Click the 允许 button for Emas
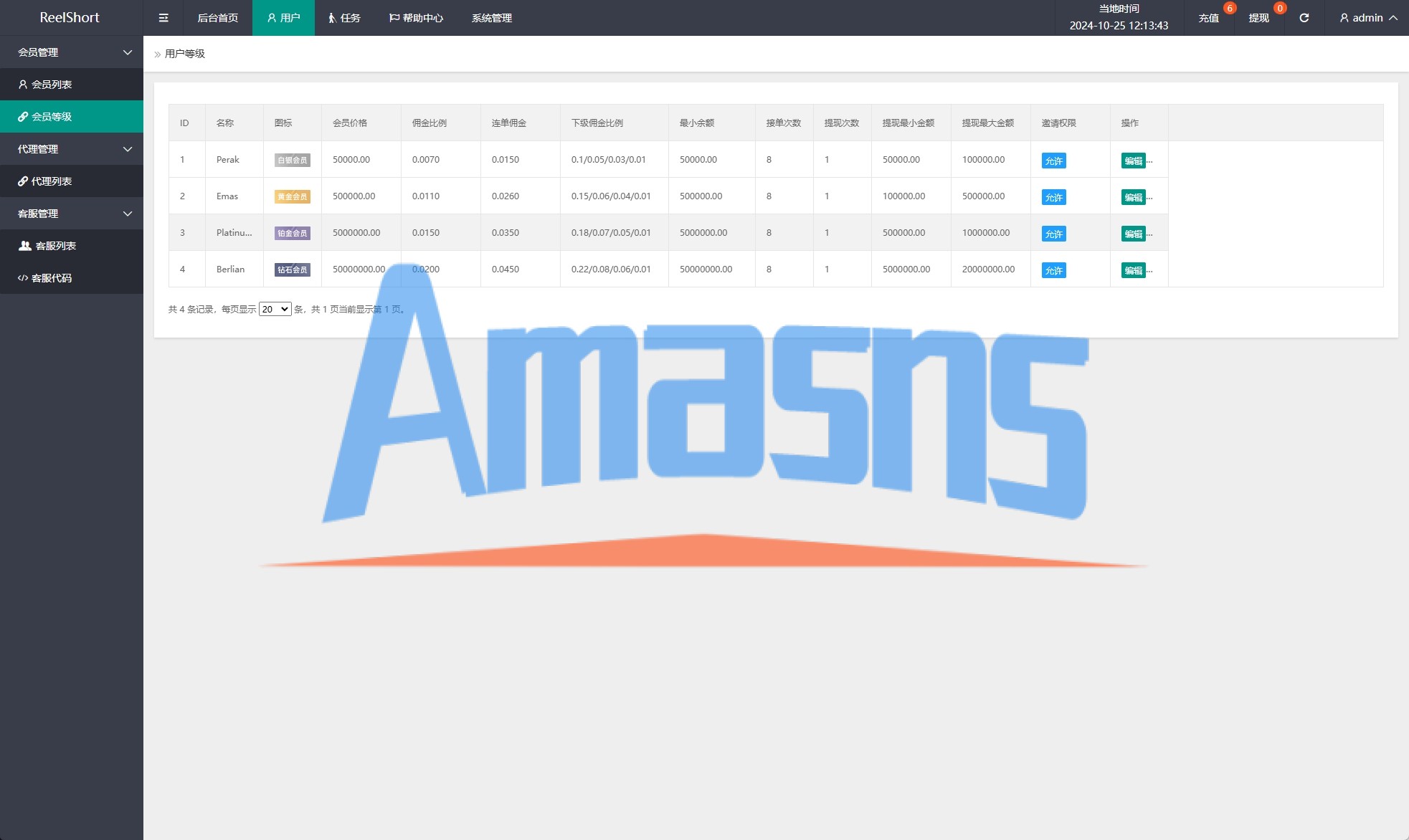The height and width of the screenshot is (840, 1409). coord(1053,197)
